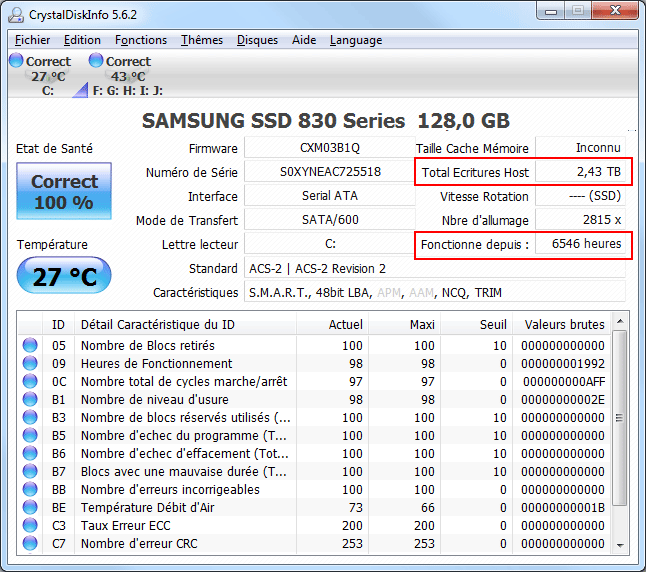Click the Valeurs brutes column header
Screen dimensions: 646x572
pos(562,325)
